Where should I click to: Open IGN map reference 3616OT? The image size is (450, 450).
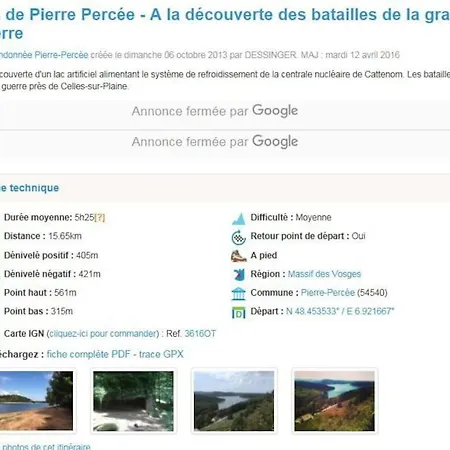(x=200, y=334)
